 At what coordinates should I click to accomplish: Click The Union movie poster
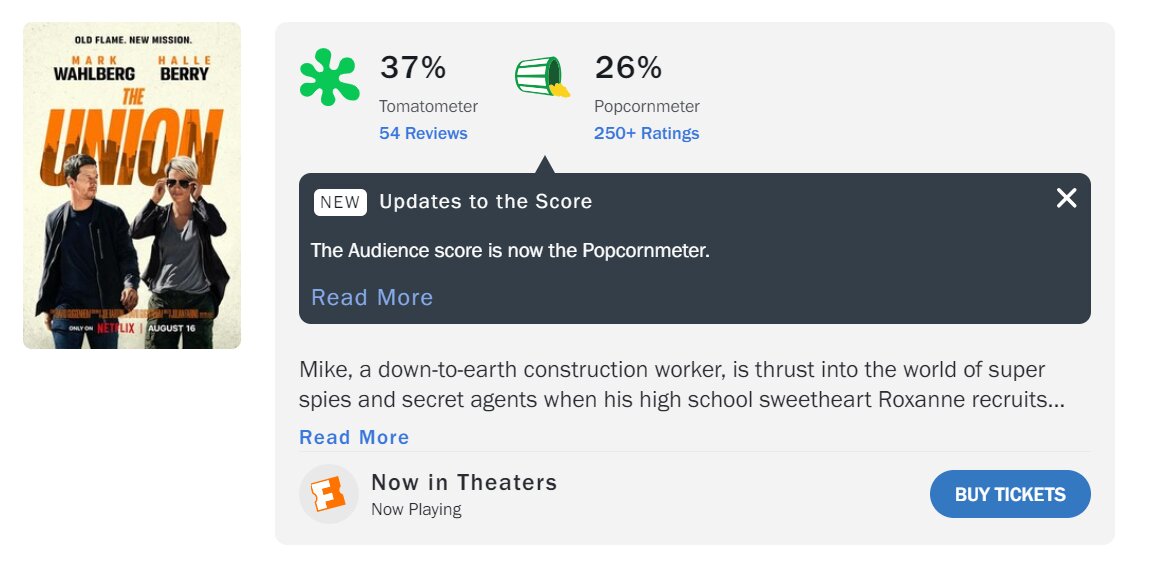coord(132,186)
